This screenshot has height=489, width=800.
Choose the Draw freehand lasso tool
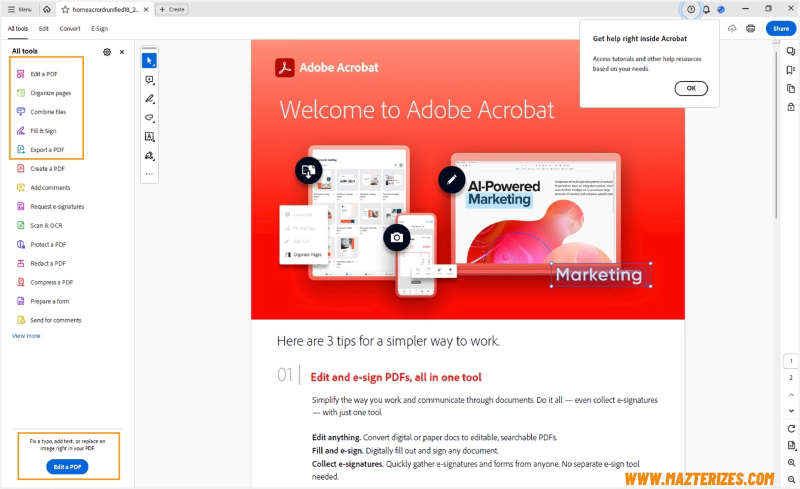click(149, 117)
